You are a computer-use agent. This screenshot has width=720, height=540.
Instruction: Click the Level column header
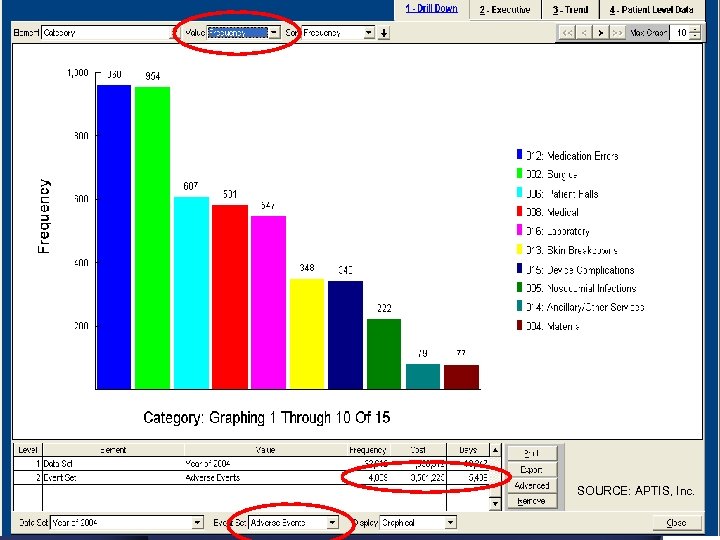[28, 450]
